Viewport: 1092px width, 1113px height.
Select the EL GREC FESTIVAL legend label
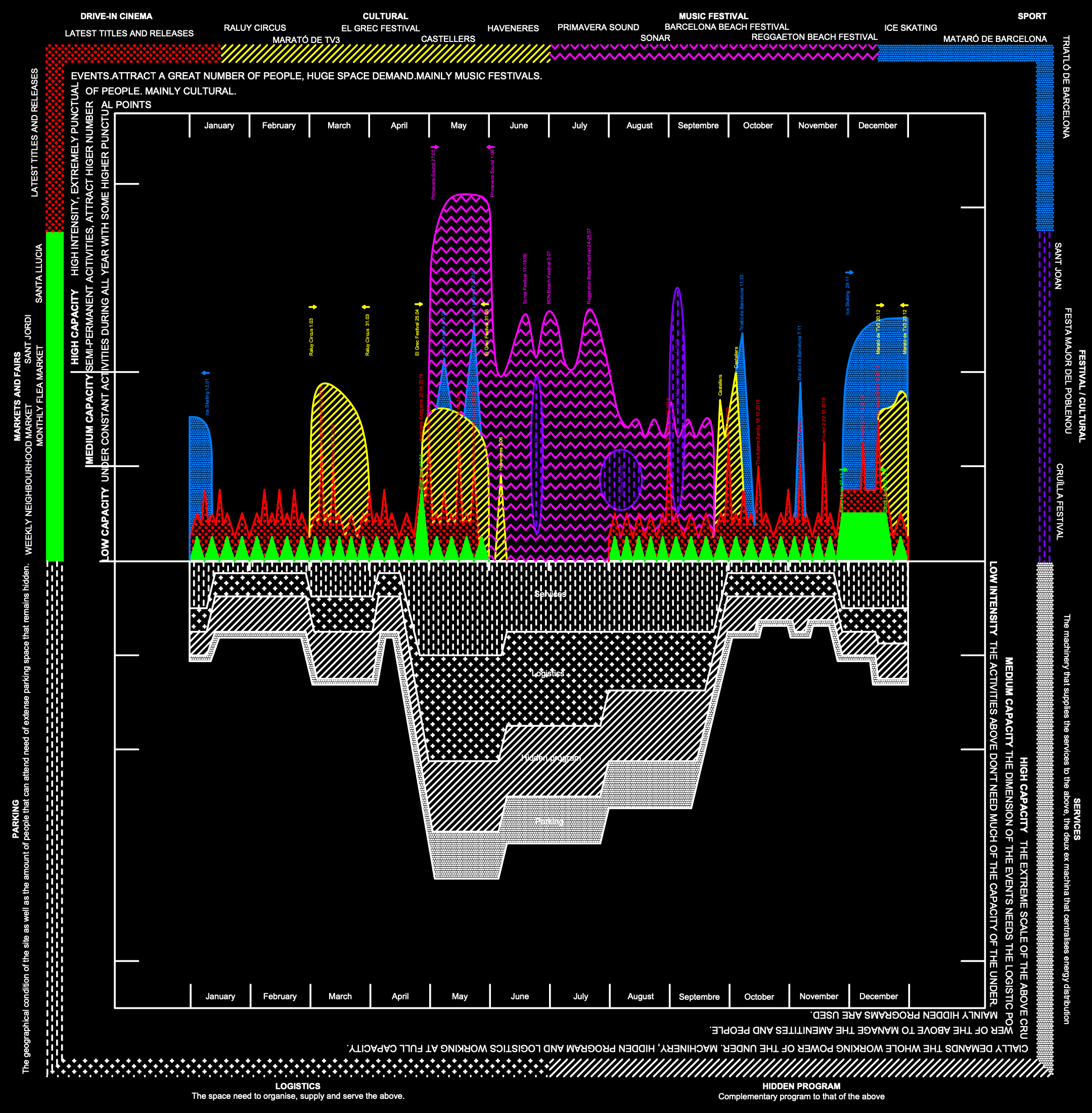click(x=380, y=28)
